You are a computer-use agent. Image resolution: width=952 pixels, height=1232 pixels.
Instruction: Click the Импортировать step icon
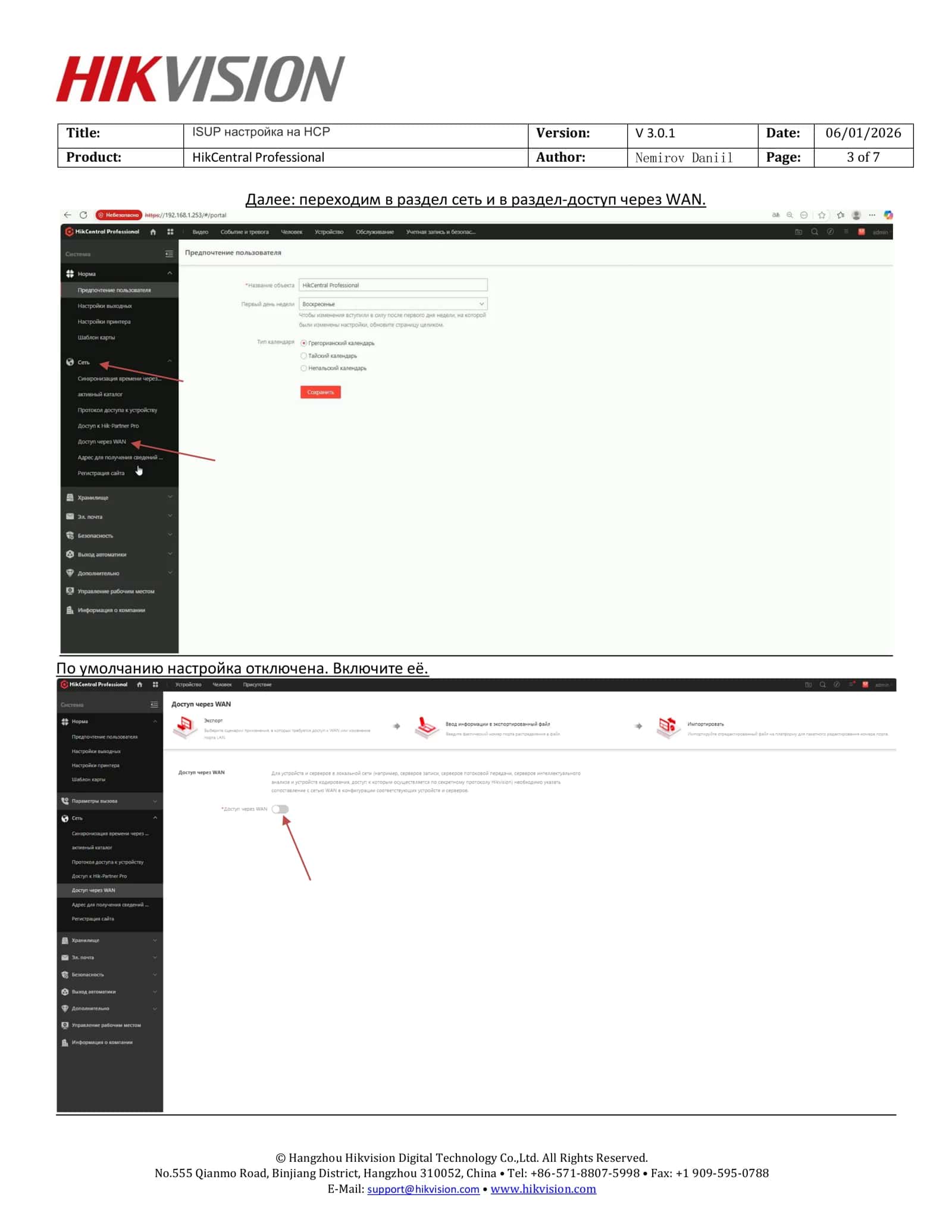point(668,727)
